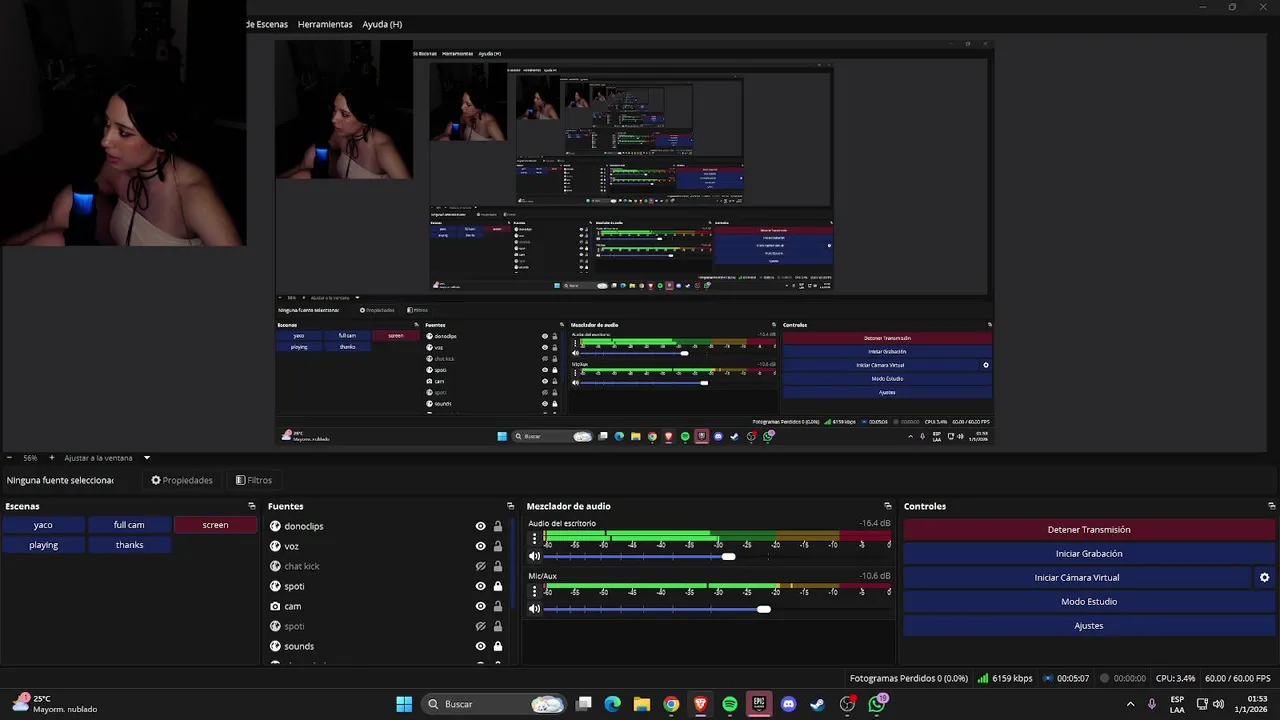The image size is (1280, 720).
Task: Mute Audio del escritorio speaker icon
Action: (534, 556)
